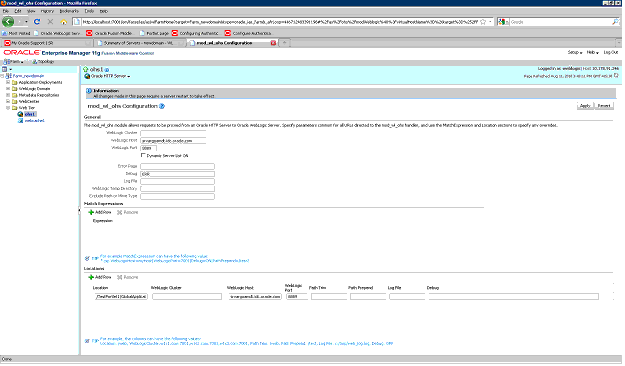Click the Exclude Path or Mime Type field

pyautogui.click(x=177, y=196)
